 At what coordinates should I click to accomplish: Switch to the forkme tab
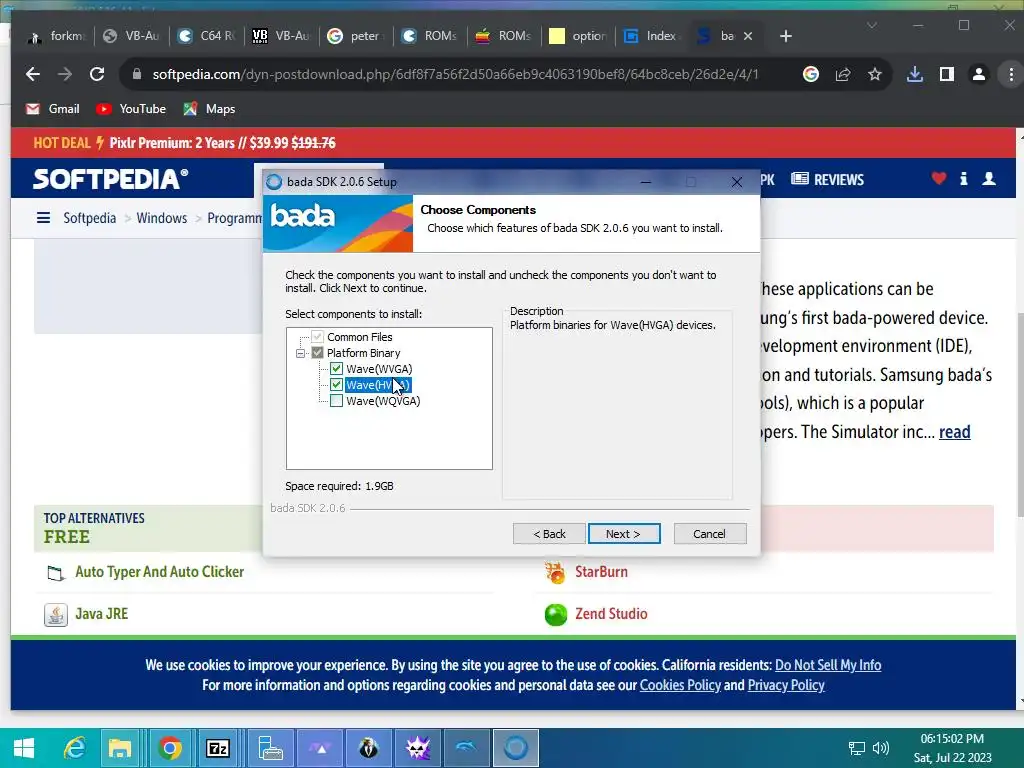(x=57, y=36)
